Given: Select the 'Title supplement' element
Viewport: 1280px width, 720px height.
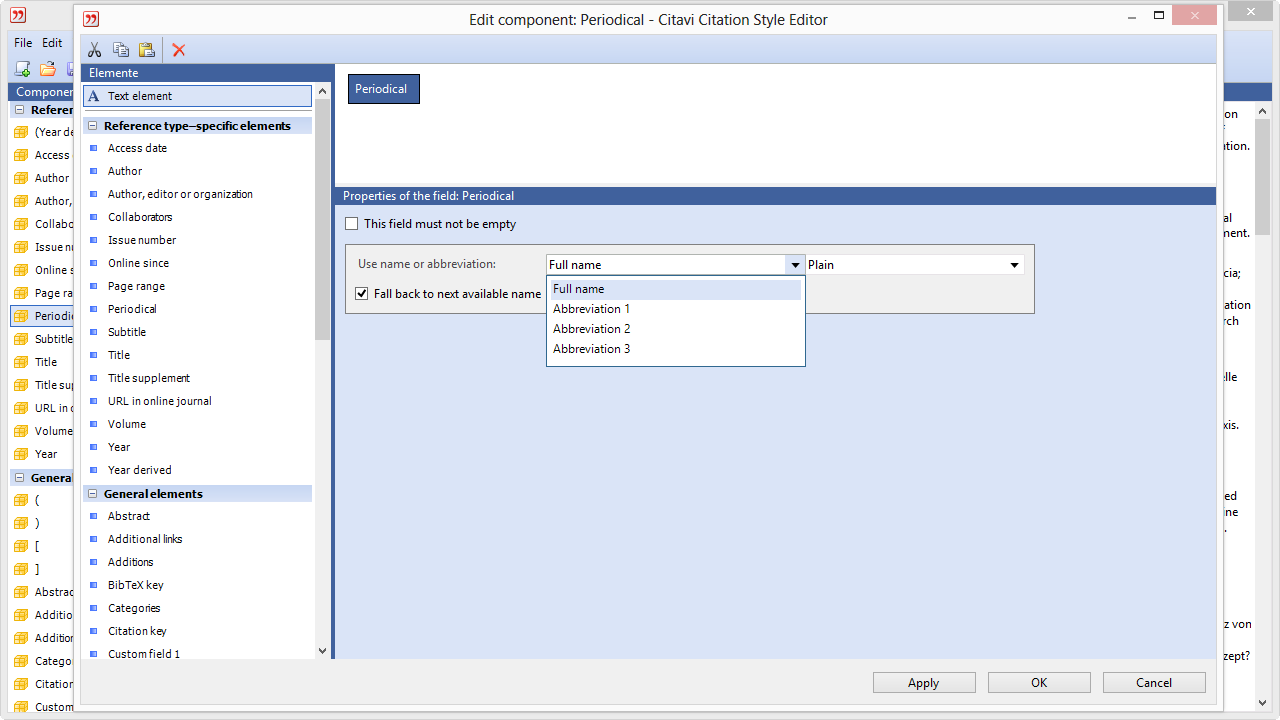Looking at the screenshot, I should (x=149, y=378).
